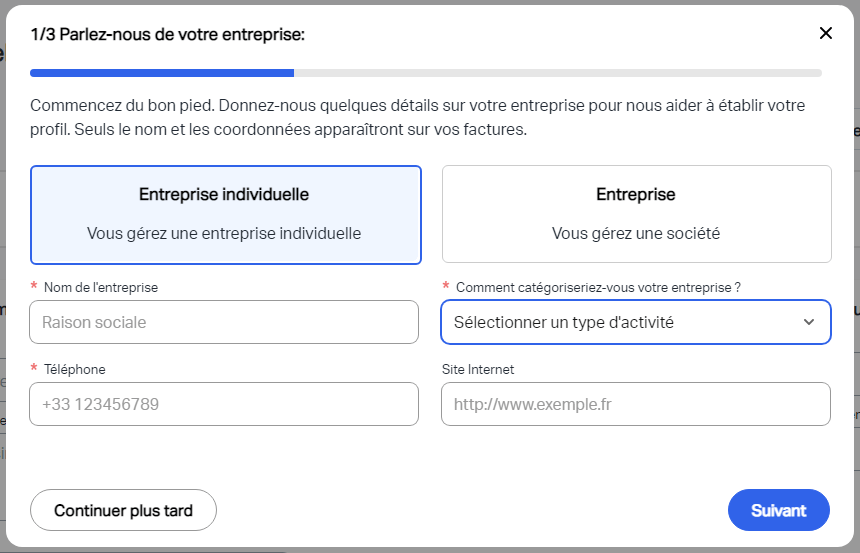Click into the Téléphone number field
This screenshot has width=860, height=553.
[224, 404]
